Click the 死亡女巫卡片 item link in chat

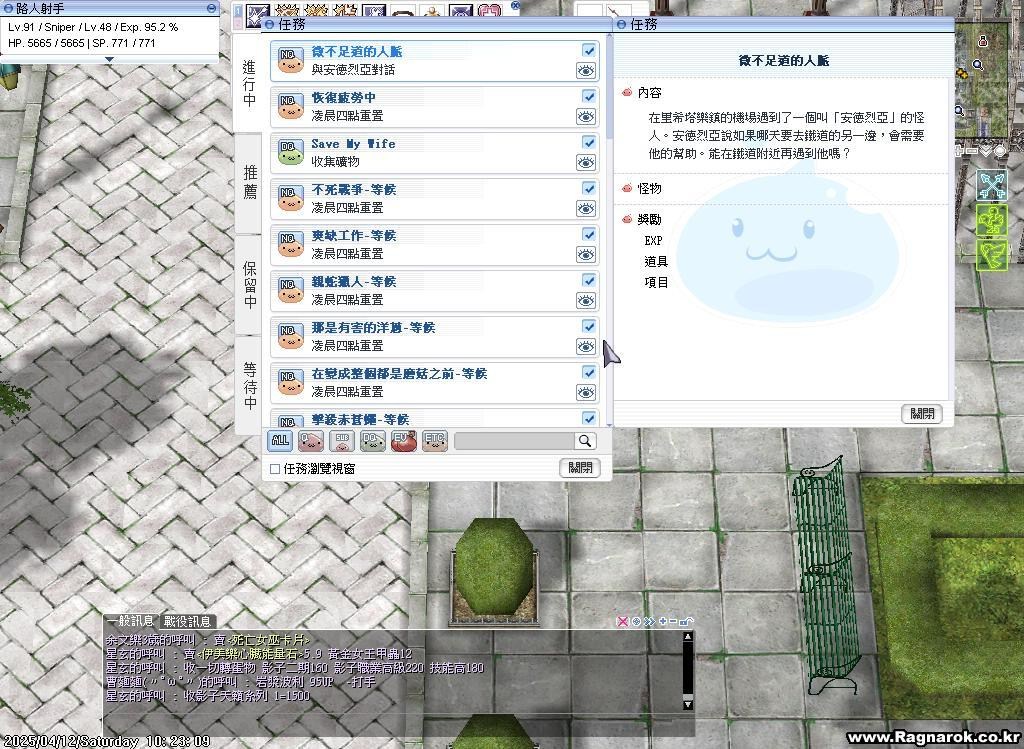[268, 640]
